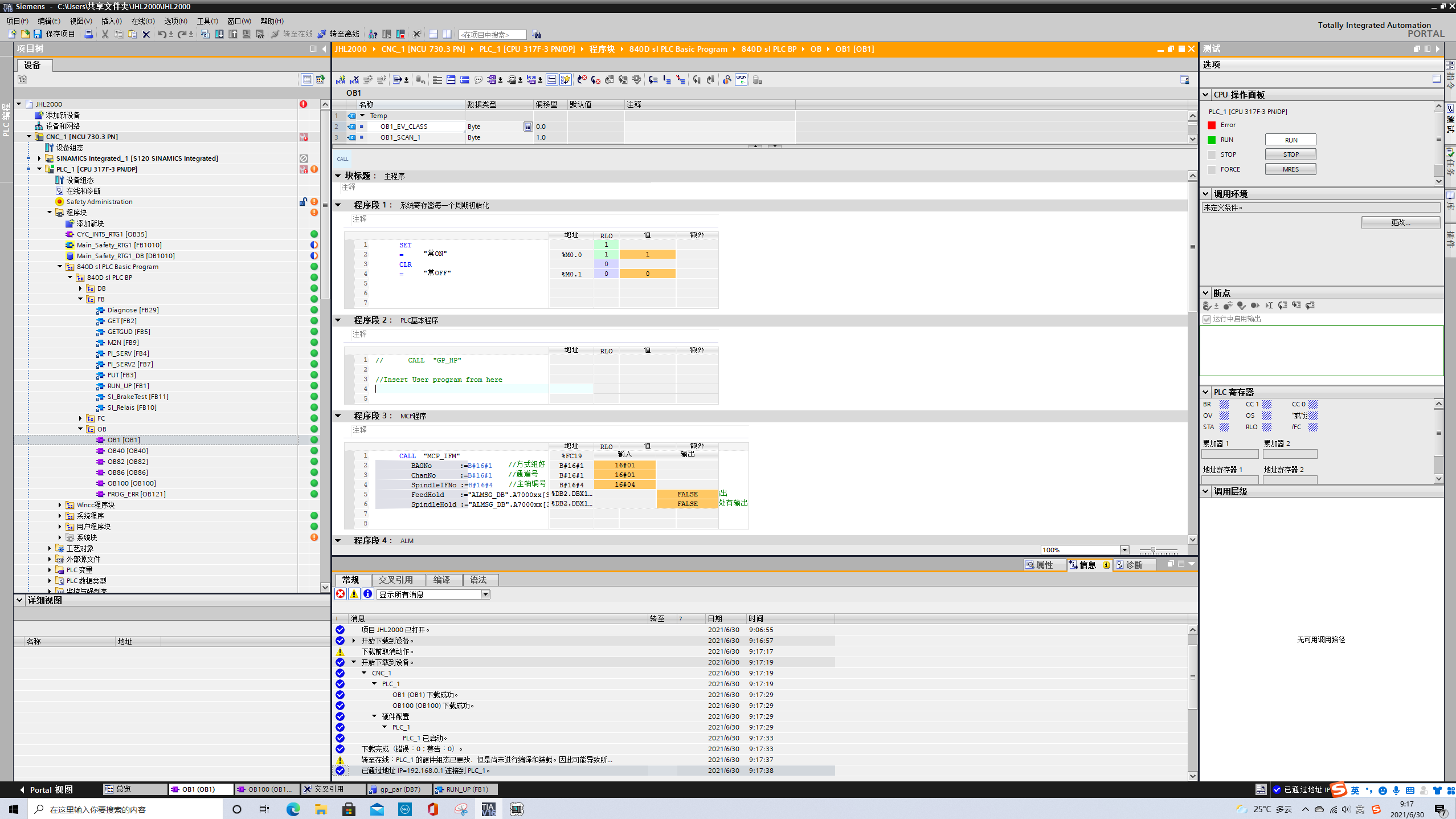Viewport: 1456px width, 819px height.
Task: Open the 显示所有消息 dropdown
Action: pyautogui.click(x=485, y=594)
